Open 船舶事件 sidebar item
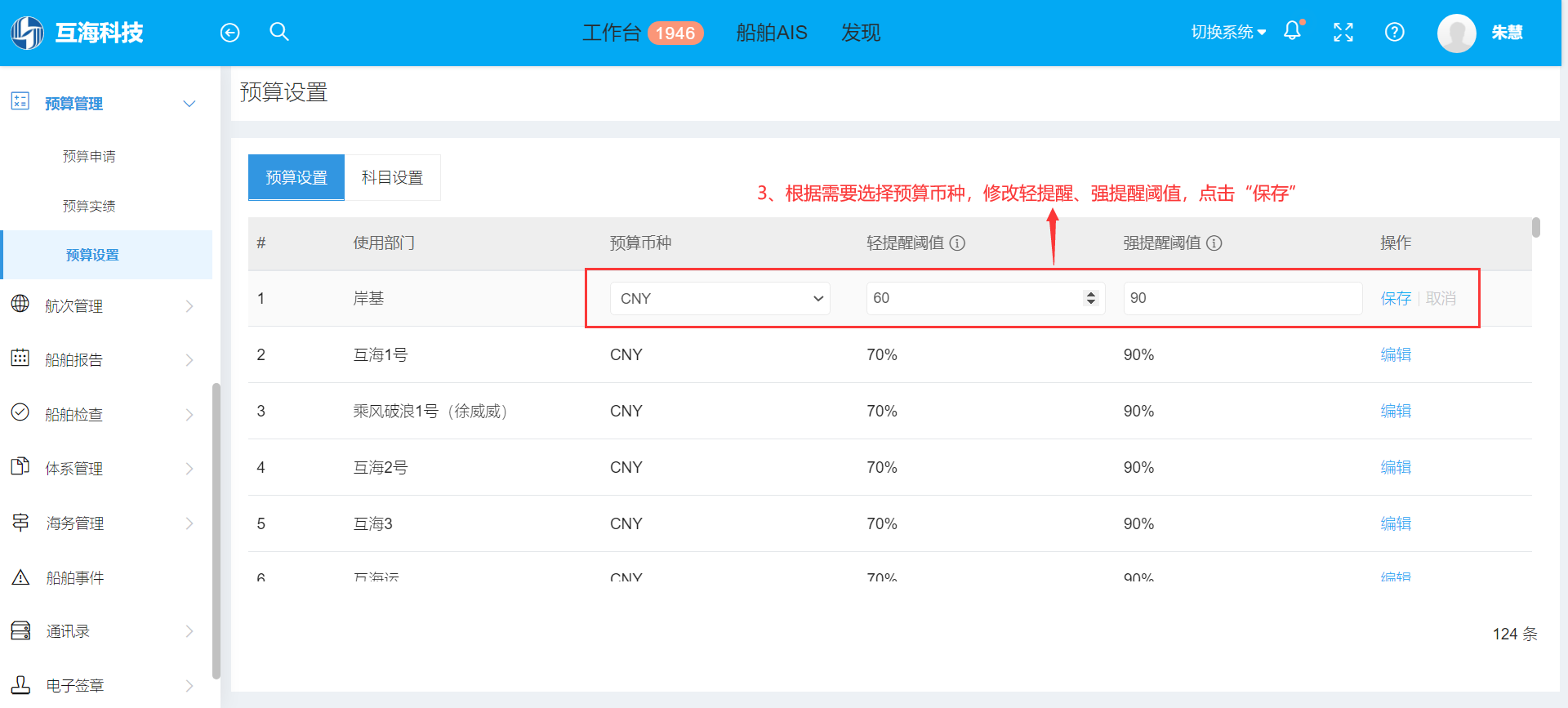This screenshot has height=708, width=1568. coord(75,578)
